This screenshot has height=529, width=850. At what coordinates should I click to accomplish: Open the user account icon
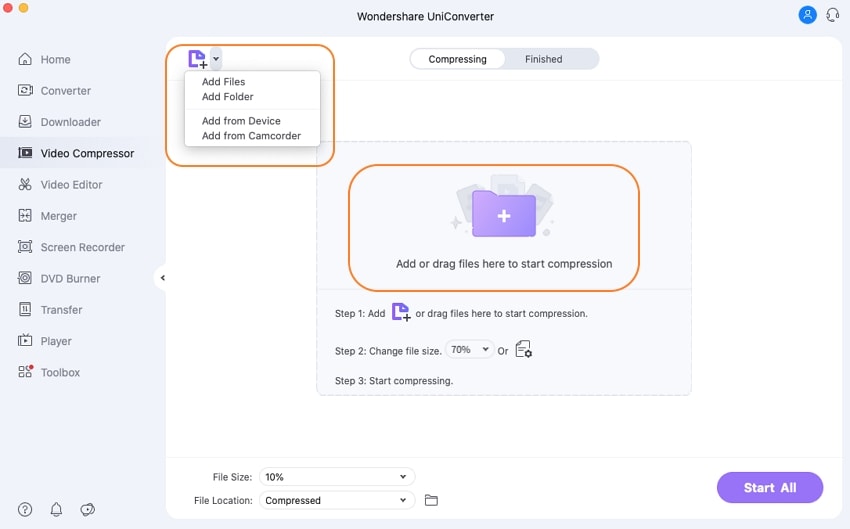[x=807, y=15]
